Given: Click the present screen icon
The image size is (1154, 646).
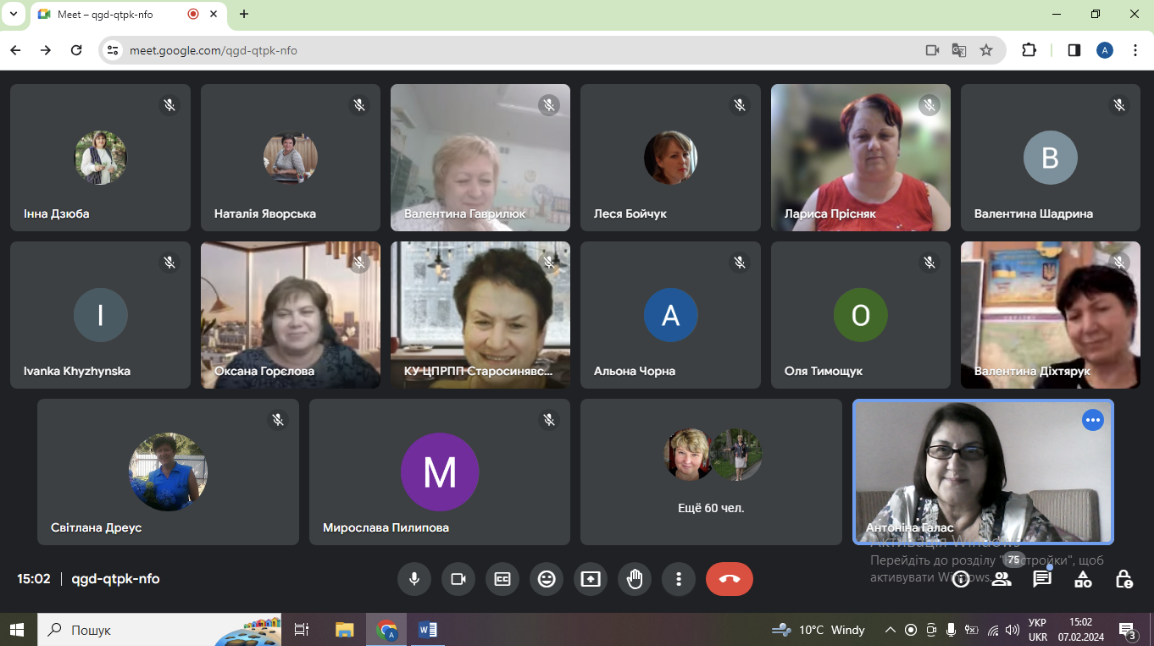Looking at the screenshot, I should click(x=590, y=579).
